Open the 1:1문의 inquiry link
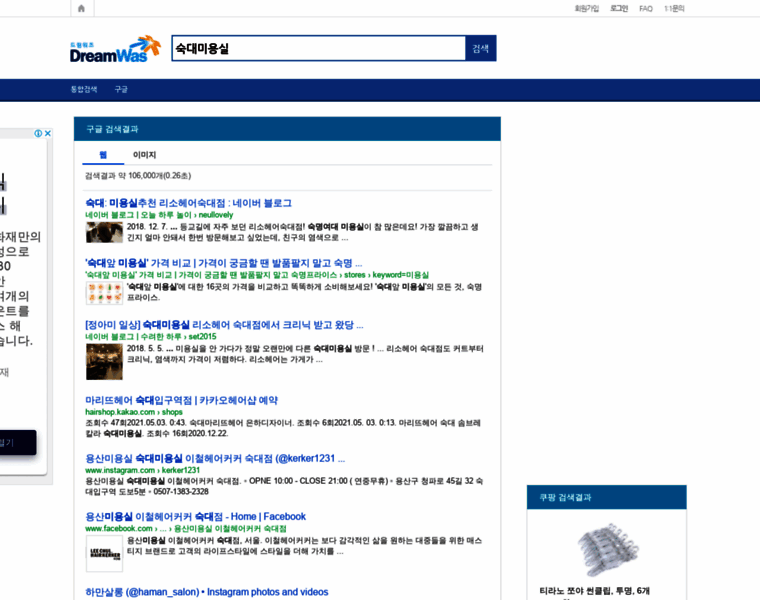This screenshot has width=760, height=600. point(674,8)
